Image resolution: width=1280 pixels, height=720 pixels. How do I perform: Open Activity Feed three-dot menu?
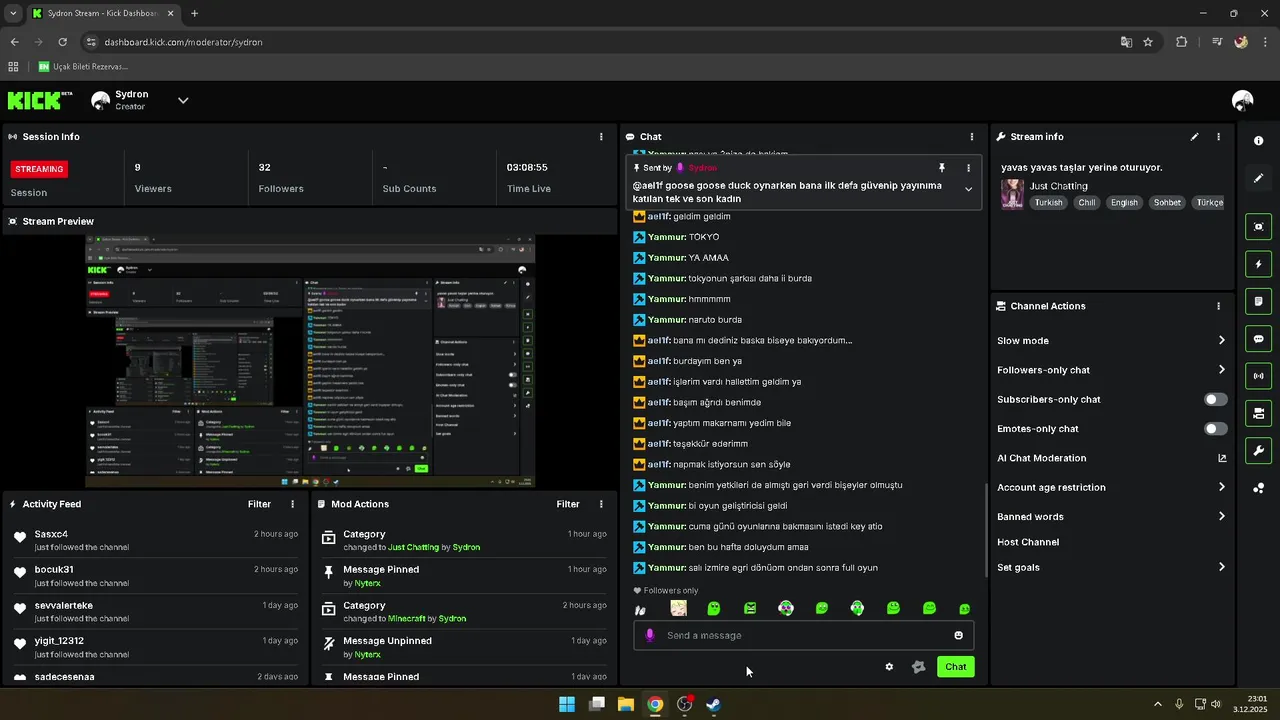click(292, 504)
